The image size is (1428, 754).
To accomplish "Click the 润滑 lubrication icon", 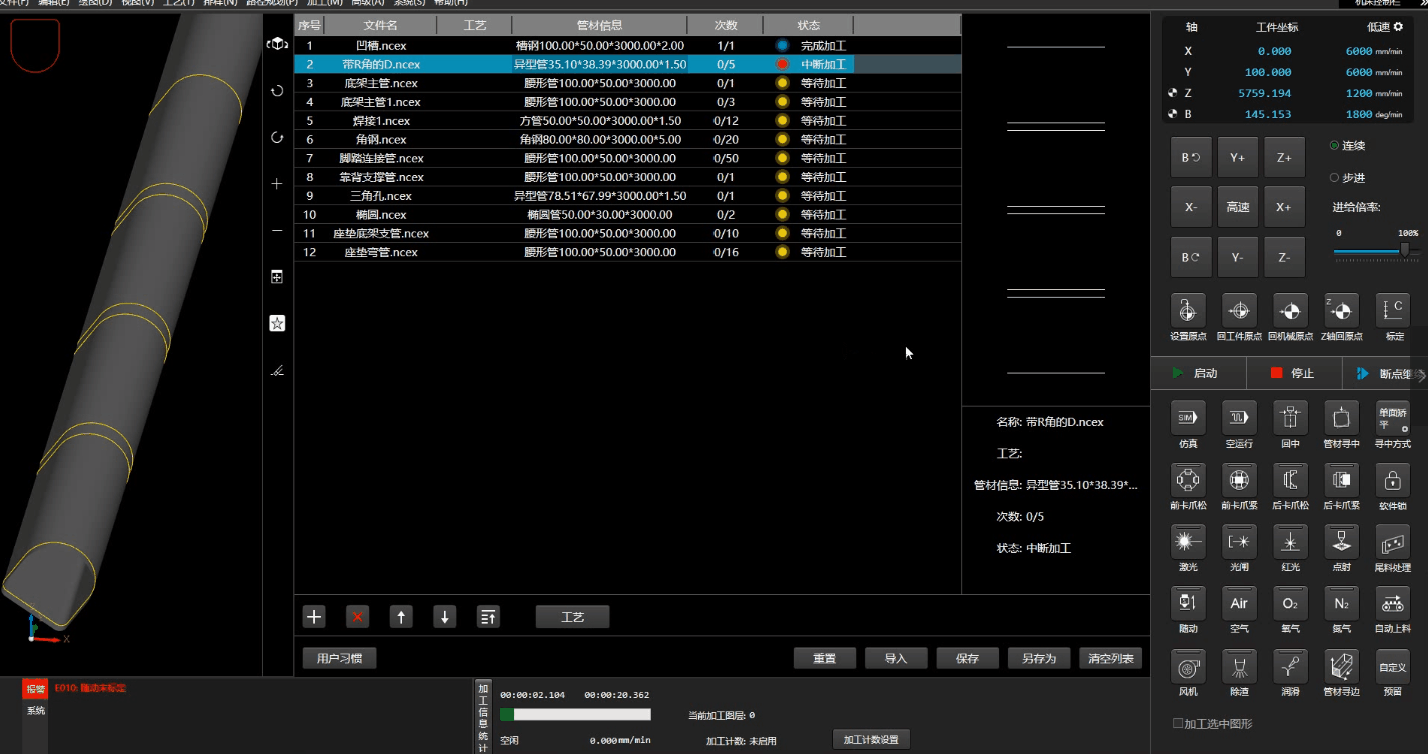I will click(x=1290, y=665).
